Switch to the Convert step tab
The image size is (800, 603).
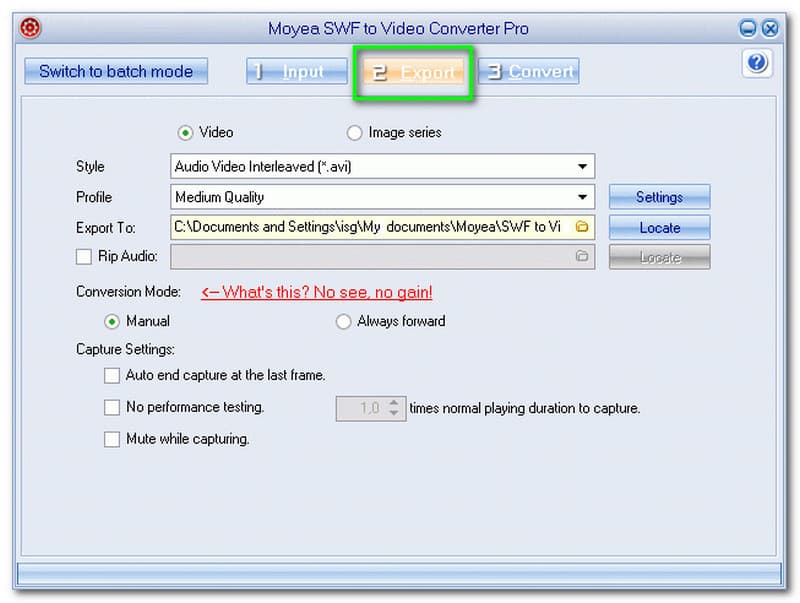tap(529, 72)
